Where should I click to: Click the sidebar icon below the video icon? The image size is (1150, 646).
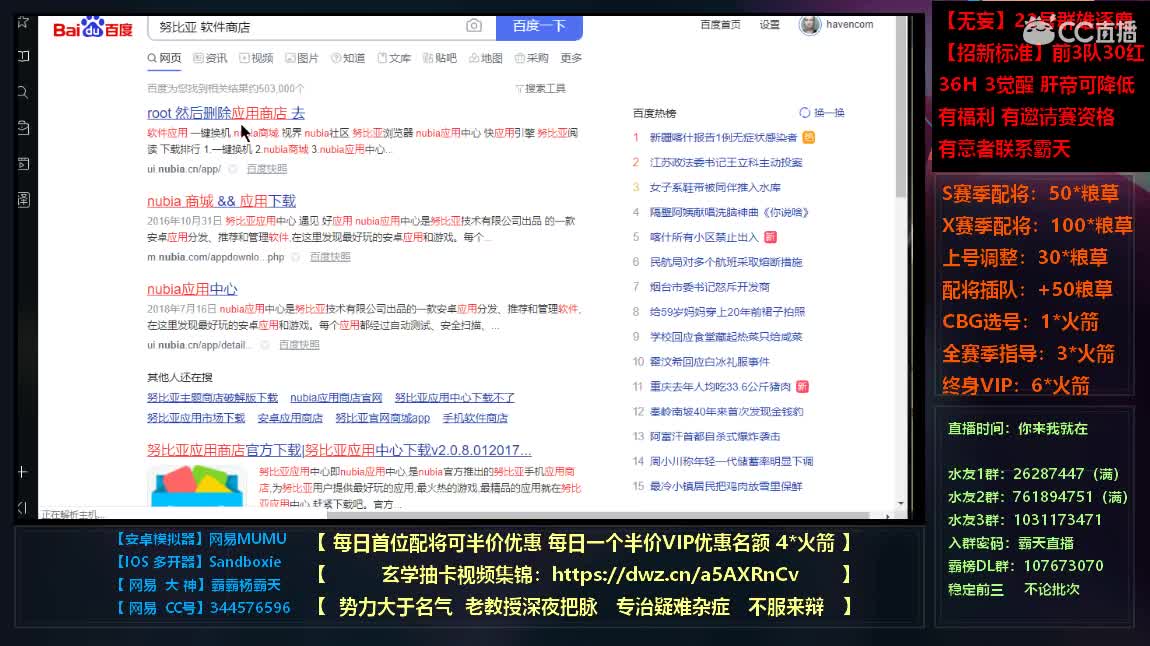[x=23, y=199]
